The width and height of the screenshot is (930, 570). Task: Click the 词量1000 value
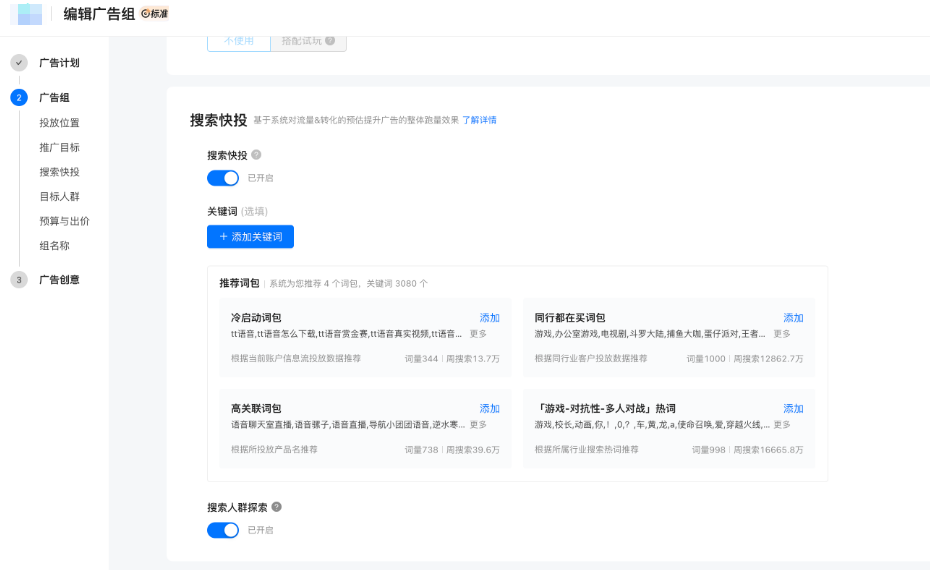coord(706,359)
